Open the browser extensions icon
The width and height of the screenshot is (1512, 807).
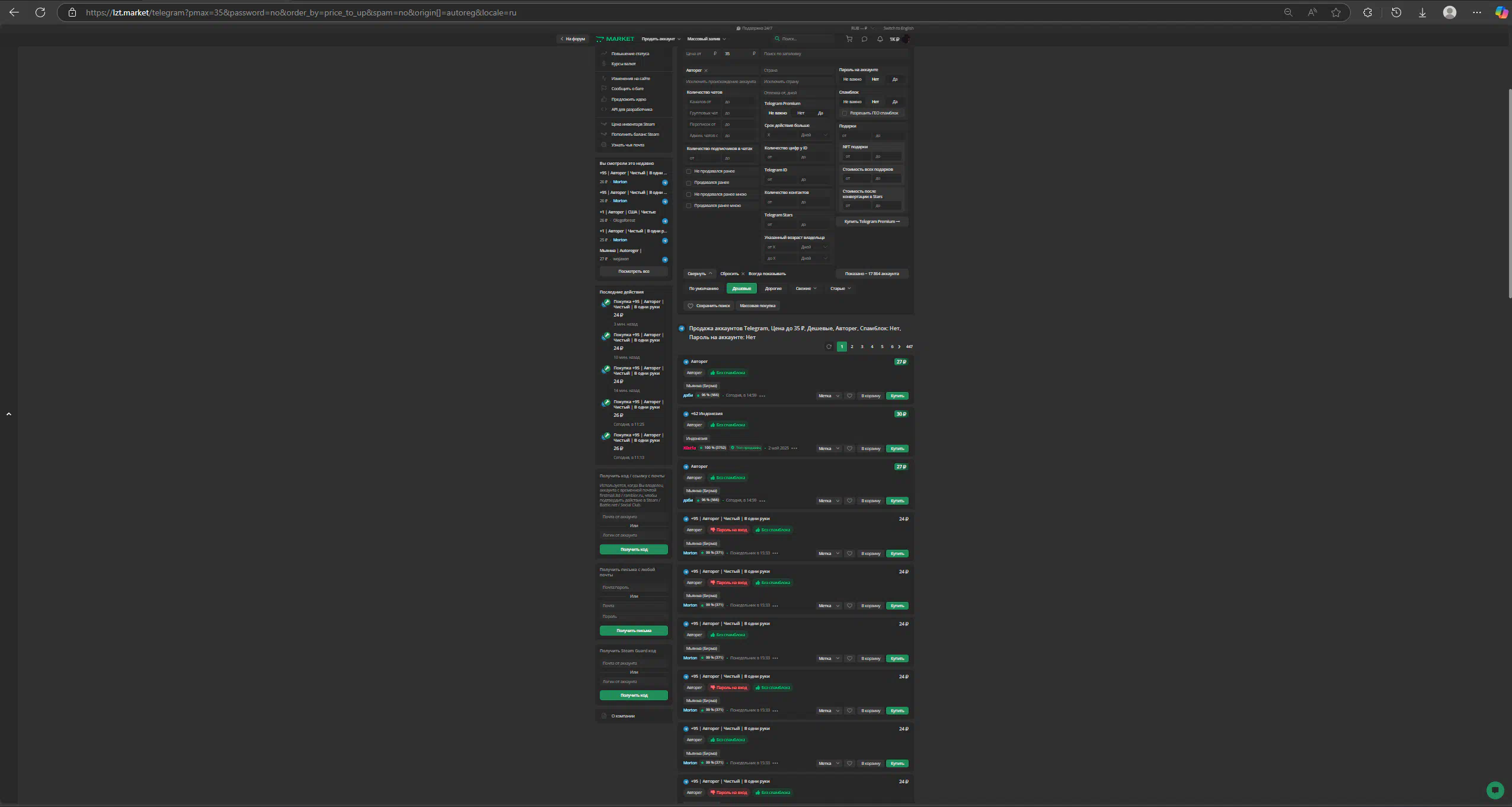pyautogui.click(x=1367, y=12)
